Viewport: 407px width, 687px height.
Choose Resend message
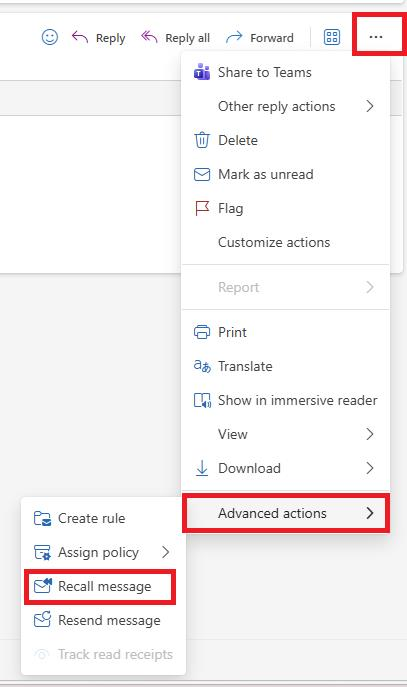point(103,620)
